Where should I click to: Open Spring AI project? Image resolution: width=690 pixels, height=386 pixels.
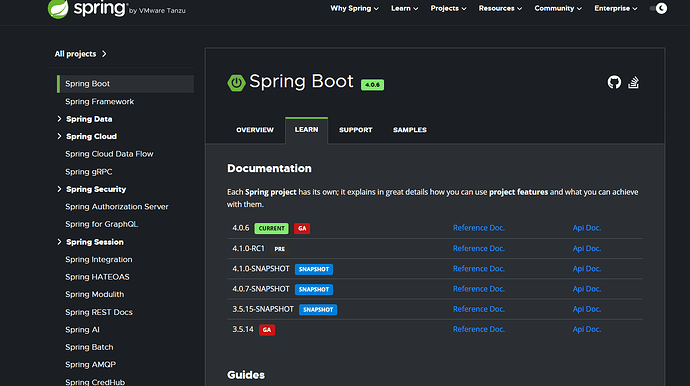coord(82,330)
